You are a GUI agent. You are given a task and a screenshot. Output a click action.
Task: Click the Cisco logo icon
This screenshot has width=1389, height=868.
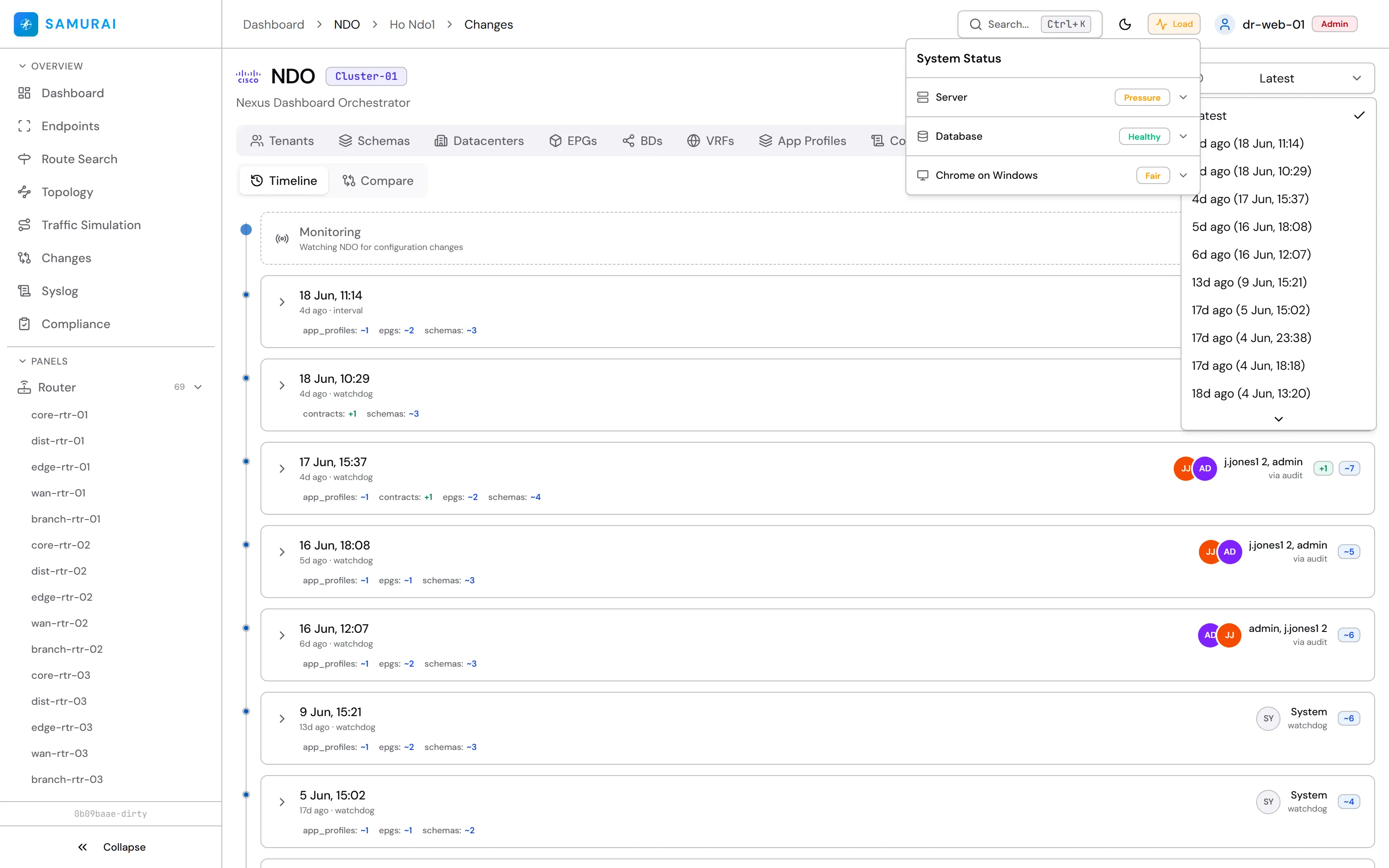[x=248, y=76]
